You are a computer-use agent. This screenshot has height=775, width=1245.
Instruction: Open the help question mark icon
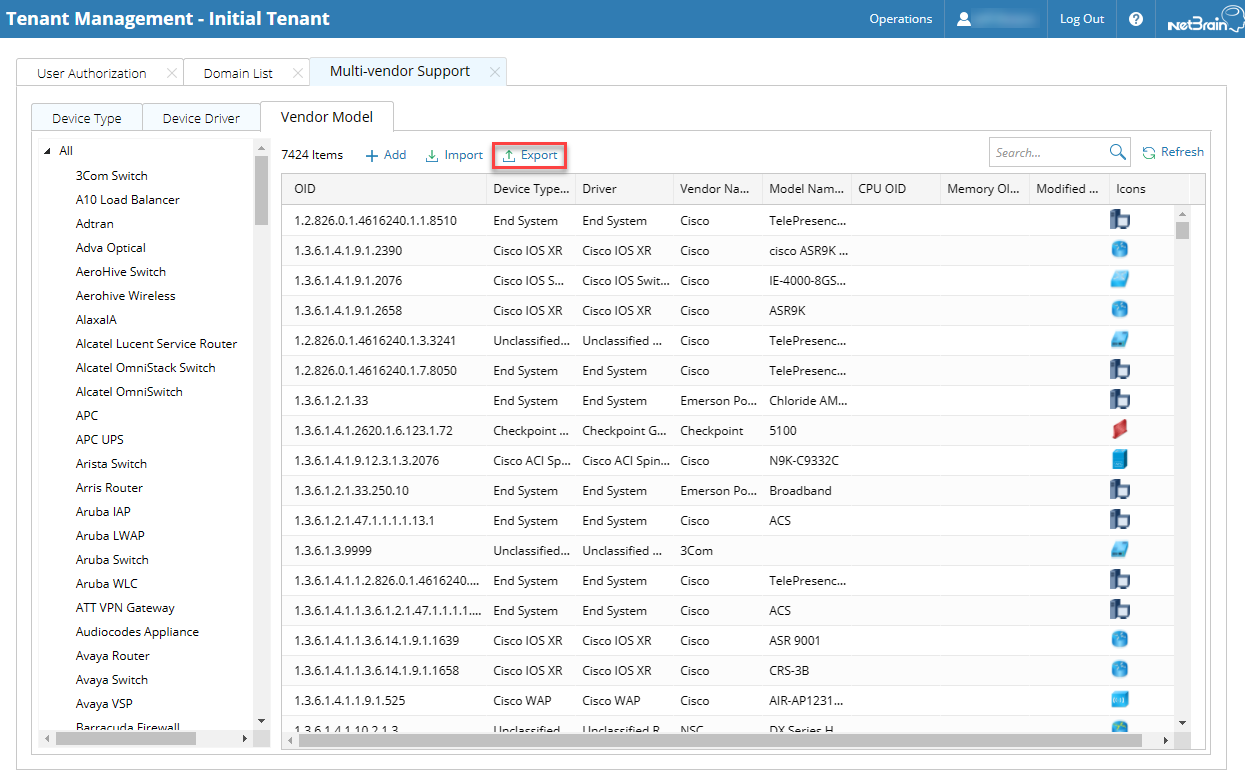click(x=1136, y=19)
